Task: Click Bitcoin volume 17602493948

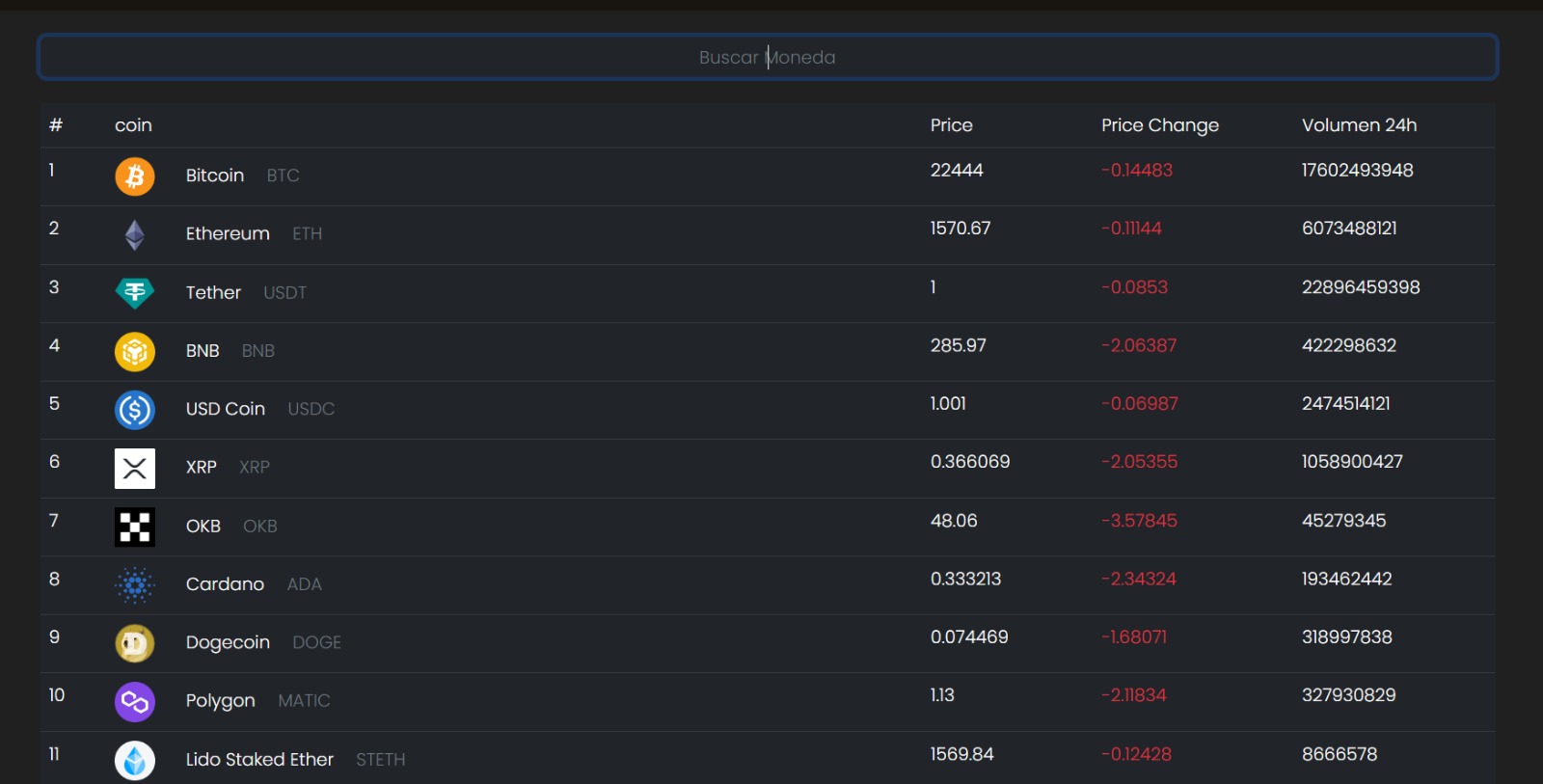Action: (1358, 171)
